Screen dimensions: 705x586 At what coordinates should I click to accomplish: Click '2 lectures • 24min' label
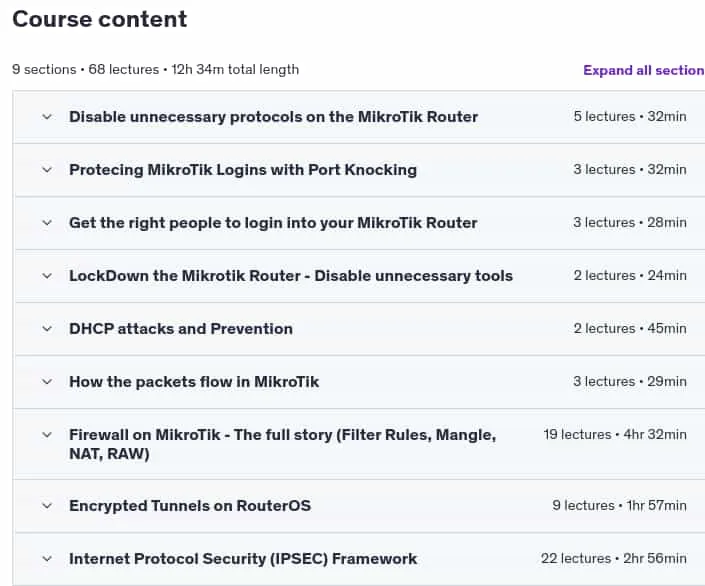tap(630, 276)
